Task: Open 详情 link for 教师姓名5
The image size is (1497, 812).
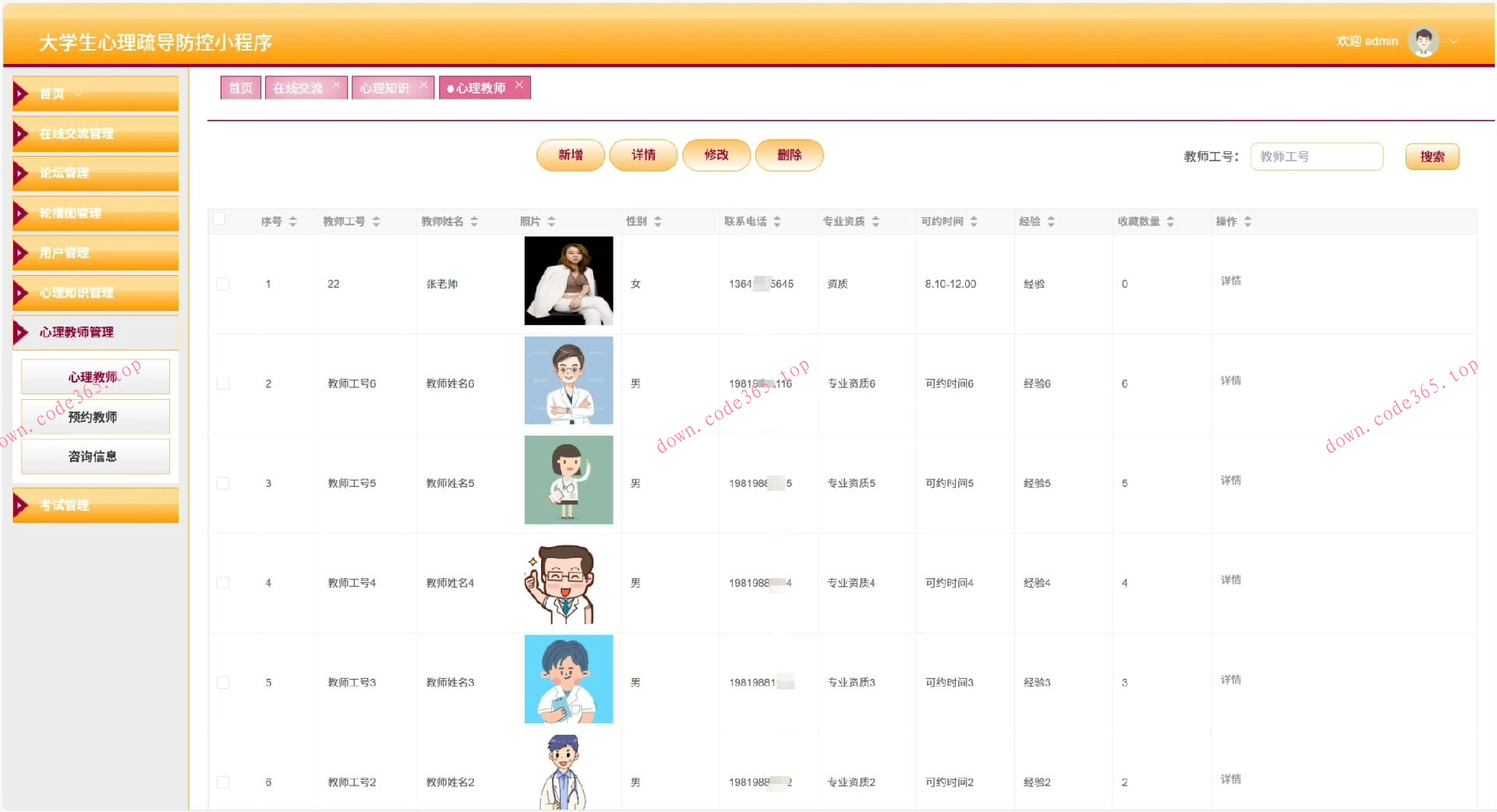Action: point(1231,480)
